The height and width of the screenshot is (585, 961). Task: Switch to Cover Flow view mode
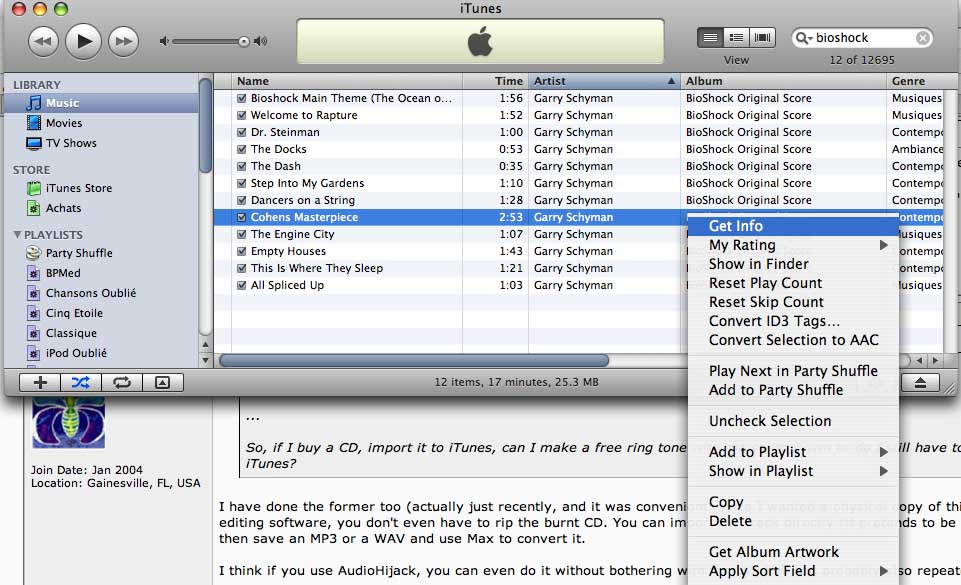tap(762, 38)
